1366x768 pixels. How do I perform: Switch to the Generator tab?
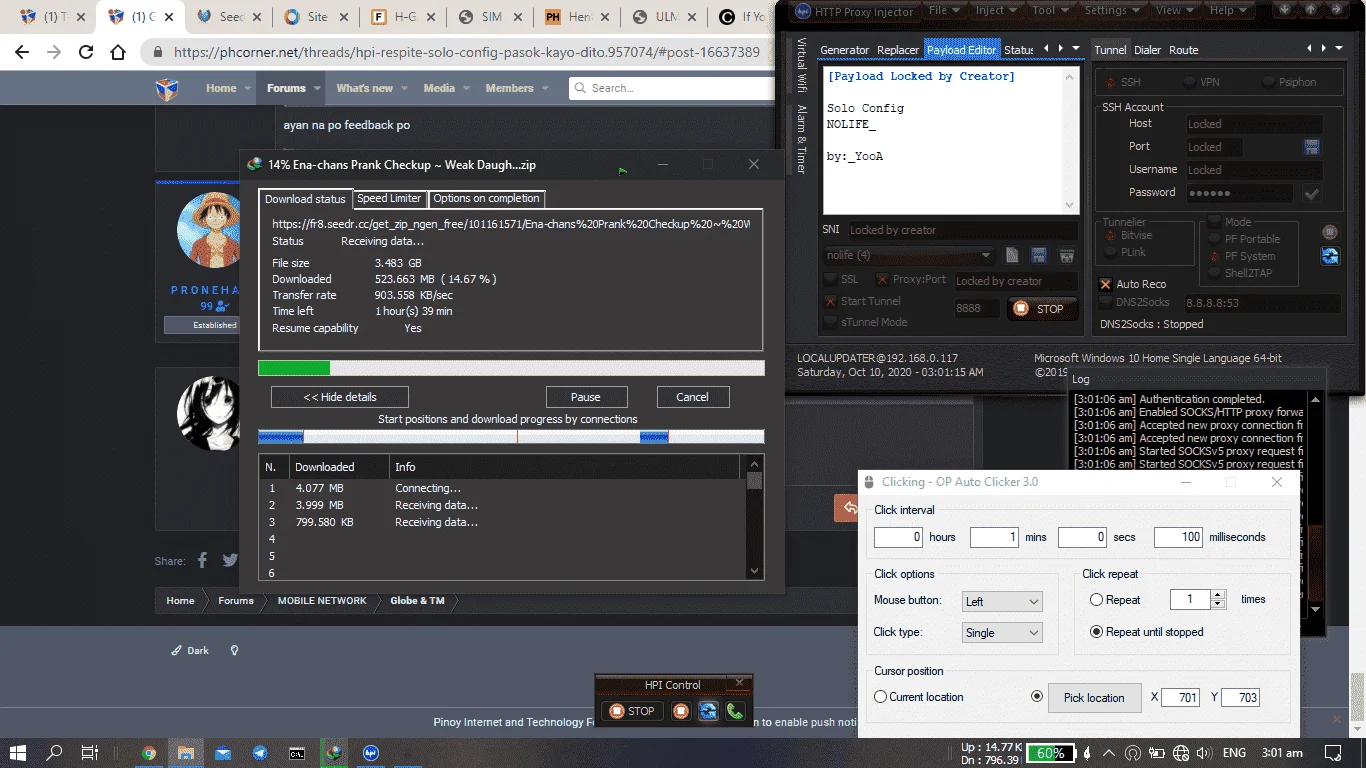pos(845,50)
